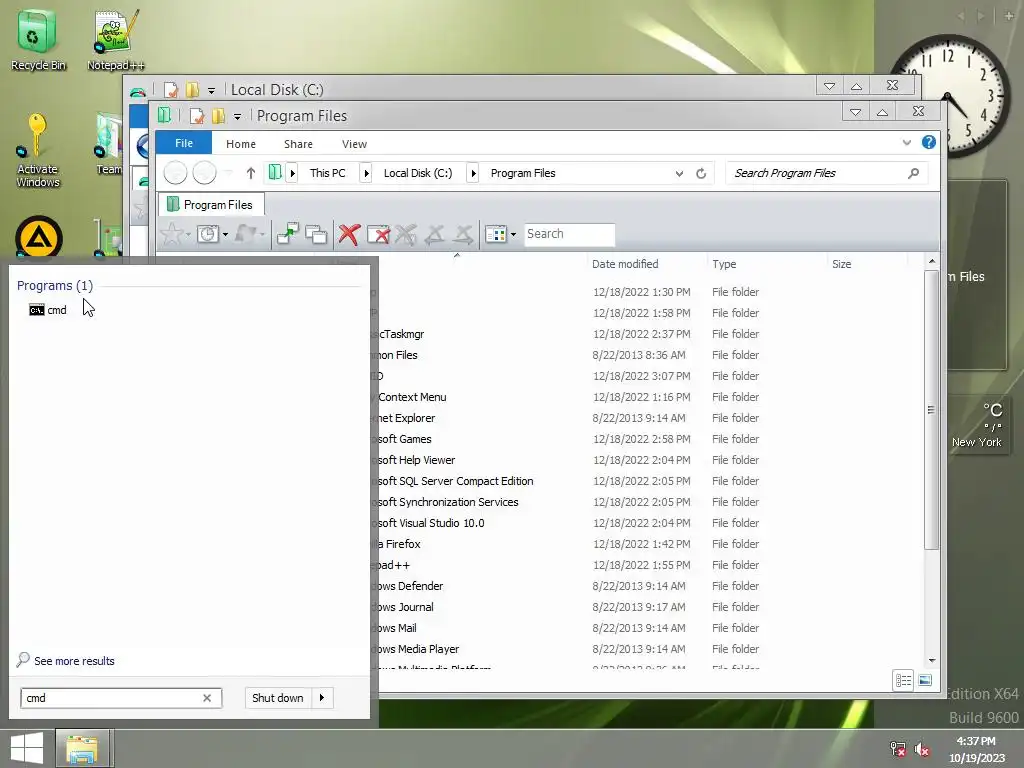
Task: Open the File ribbon tab
Action: pyautogui.click(x=184, y=143)
